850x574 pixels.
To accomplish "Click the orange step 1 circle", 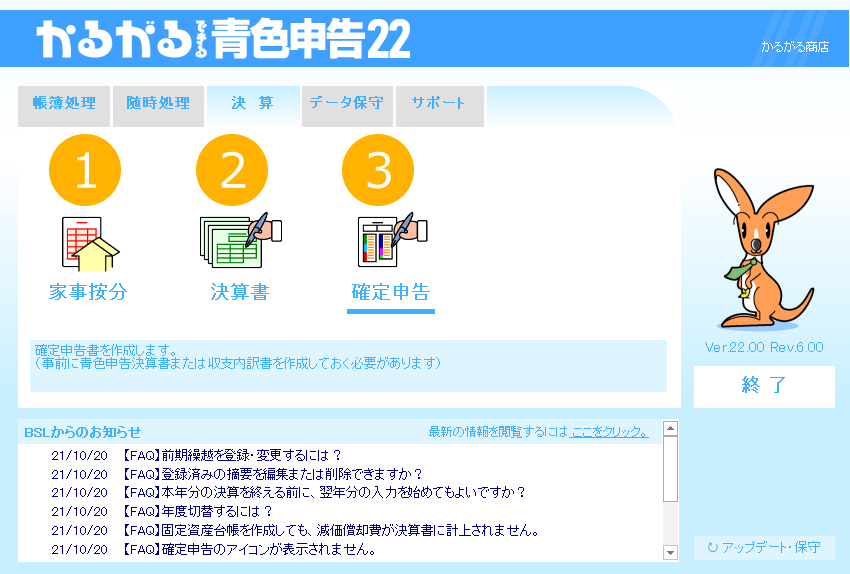I will click(x=85, y=170).
